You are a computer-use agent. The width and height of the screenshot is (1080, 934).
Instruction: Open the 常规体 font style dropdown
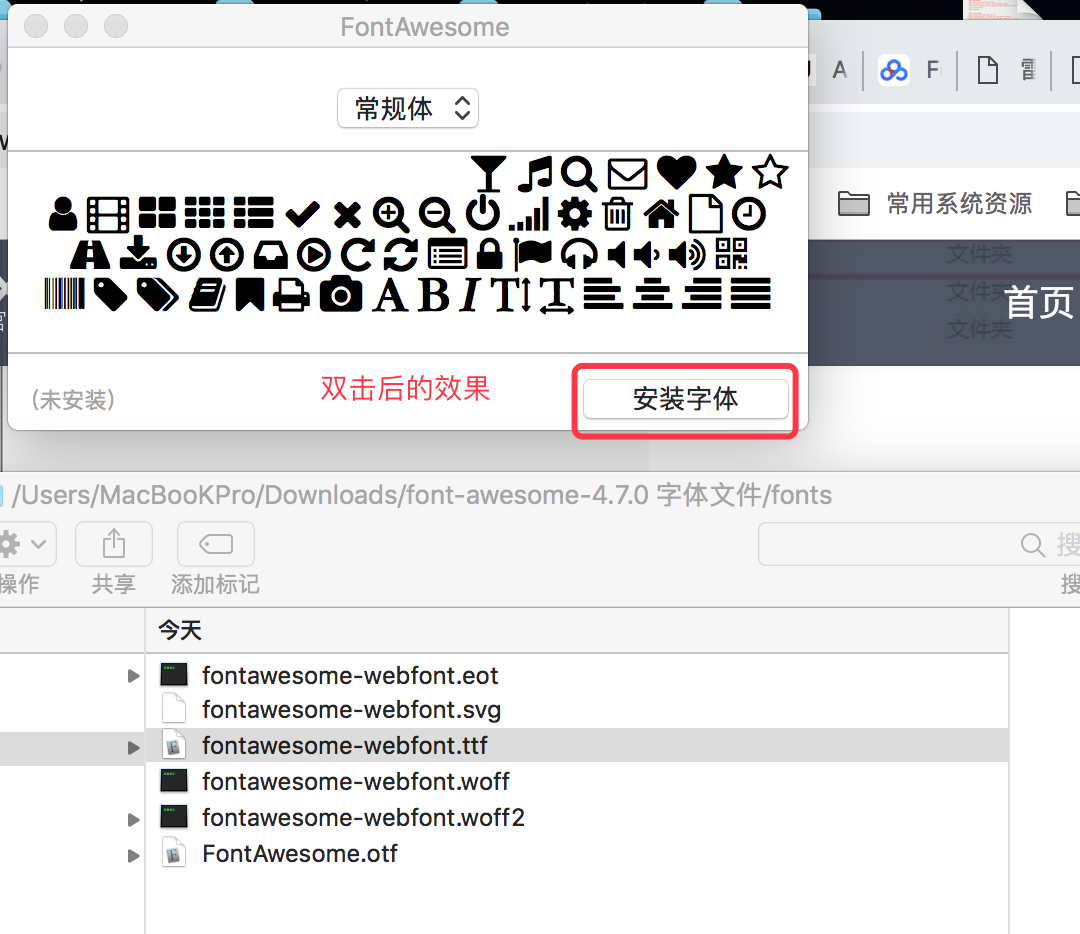tap(408, 108)
